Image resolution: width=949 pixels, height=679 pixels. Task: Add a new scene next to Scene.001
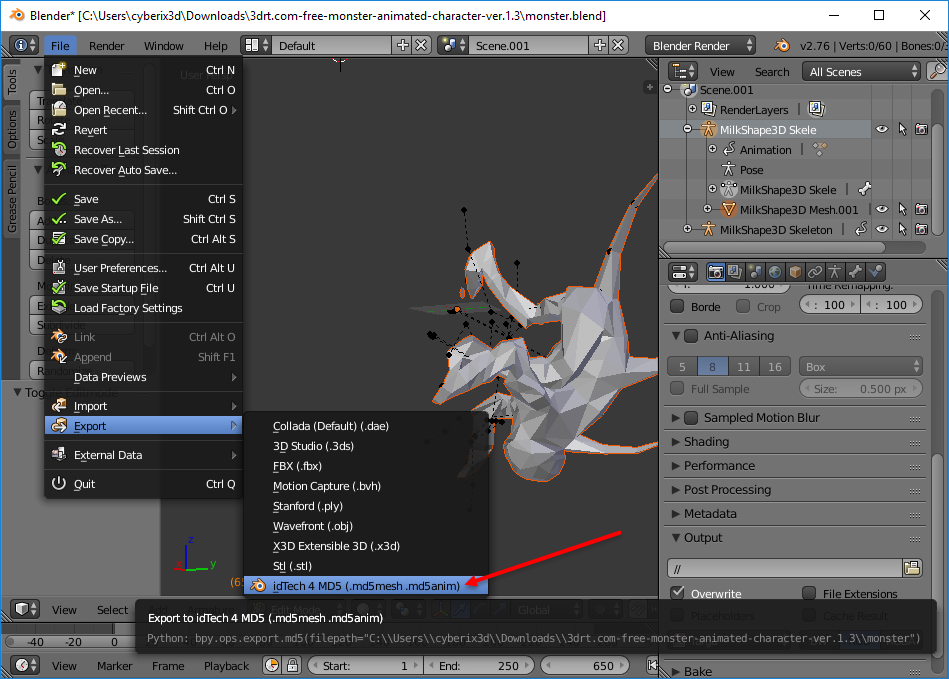tap(599, 45)
